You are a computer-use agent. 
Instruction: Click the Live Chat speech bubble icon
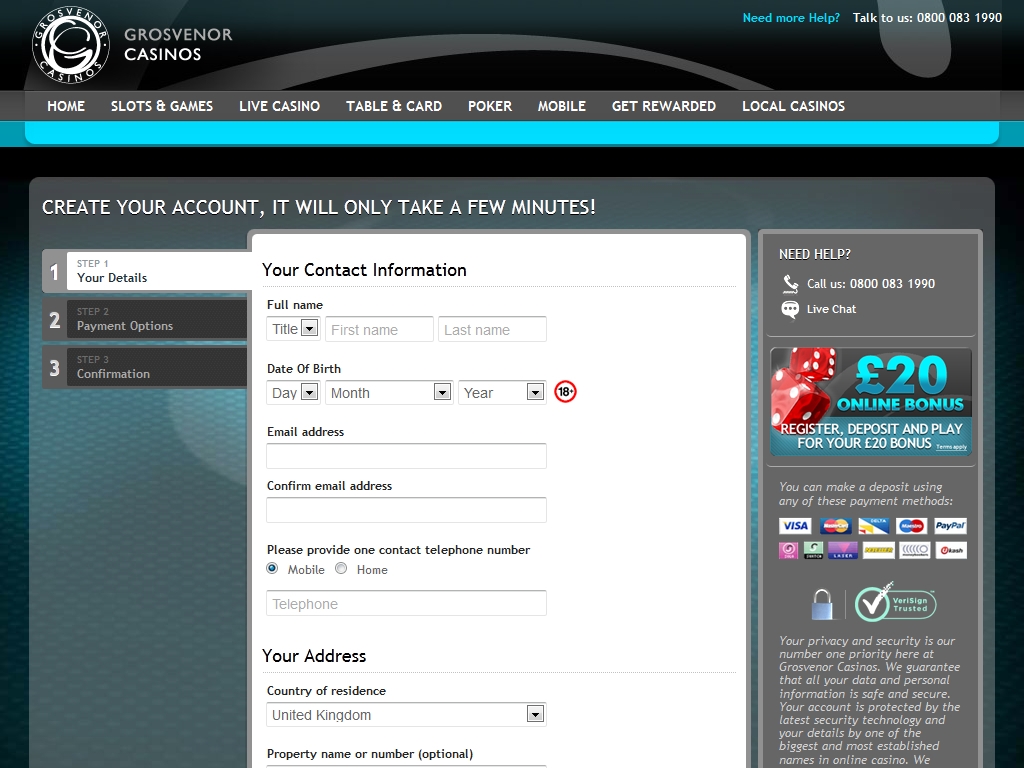pyautogui.click(x=790, y=309)
